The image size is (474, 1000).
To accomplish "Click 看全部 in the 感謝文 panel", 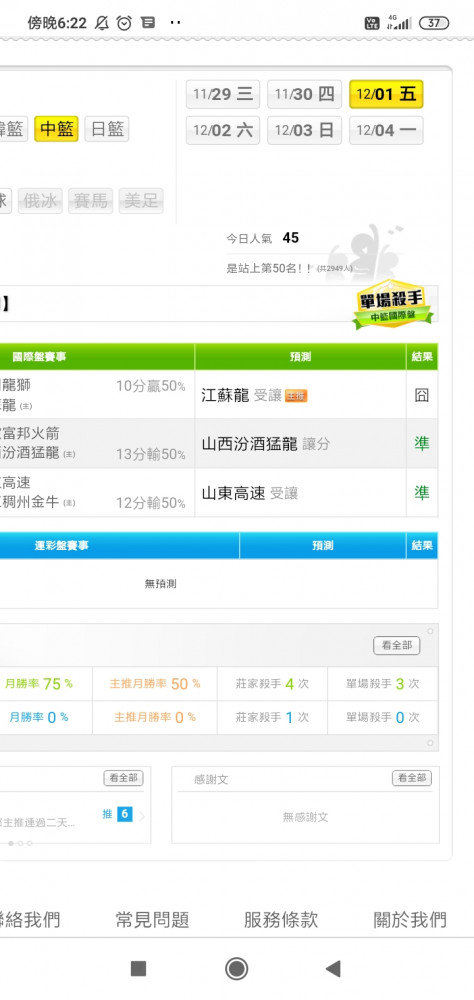I will (x=411, y=778).
